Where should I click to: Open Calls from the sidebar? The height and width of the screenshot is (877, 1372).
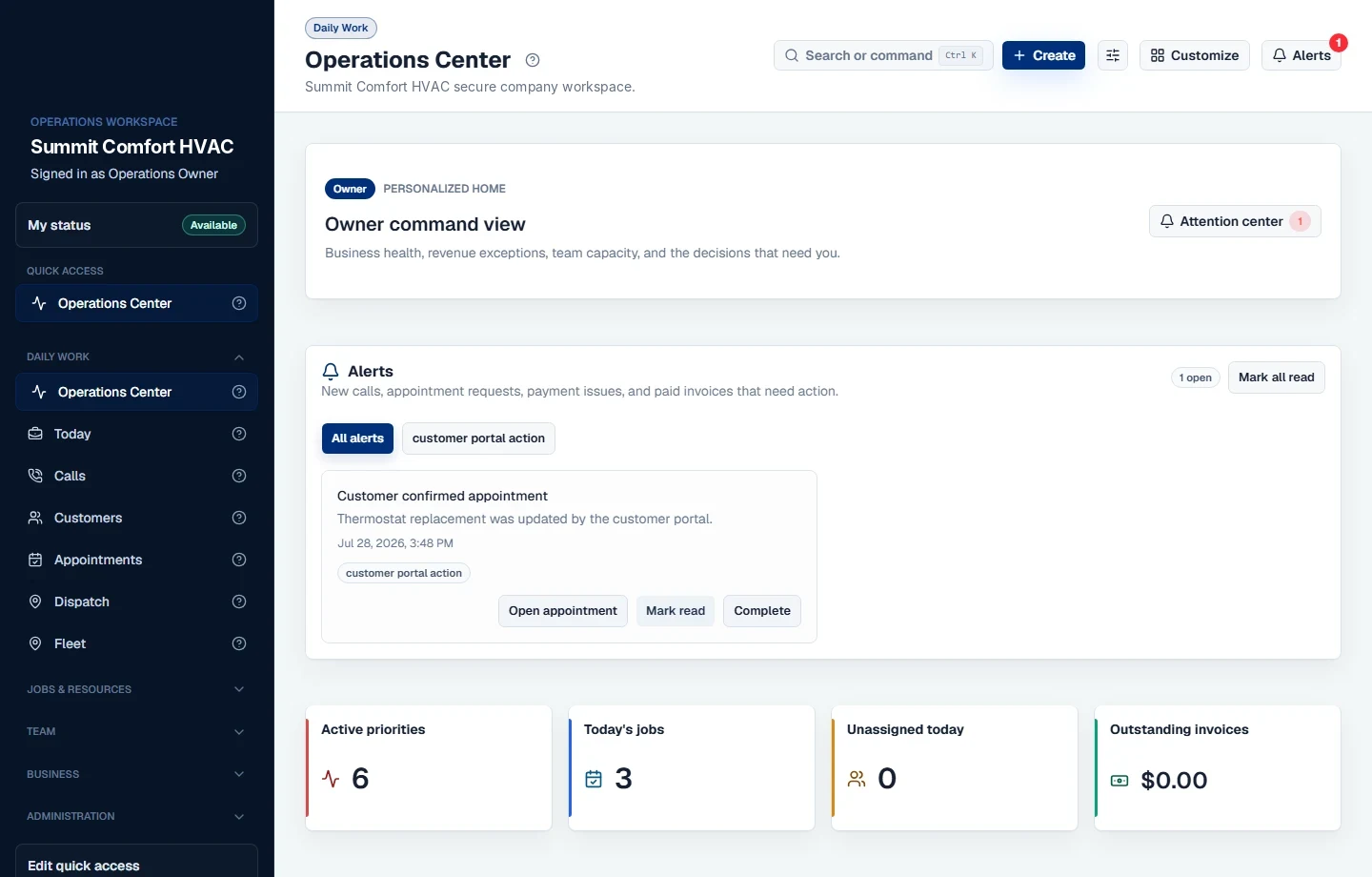click(136, 476)
